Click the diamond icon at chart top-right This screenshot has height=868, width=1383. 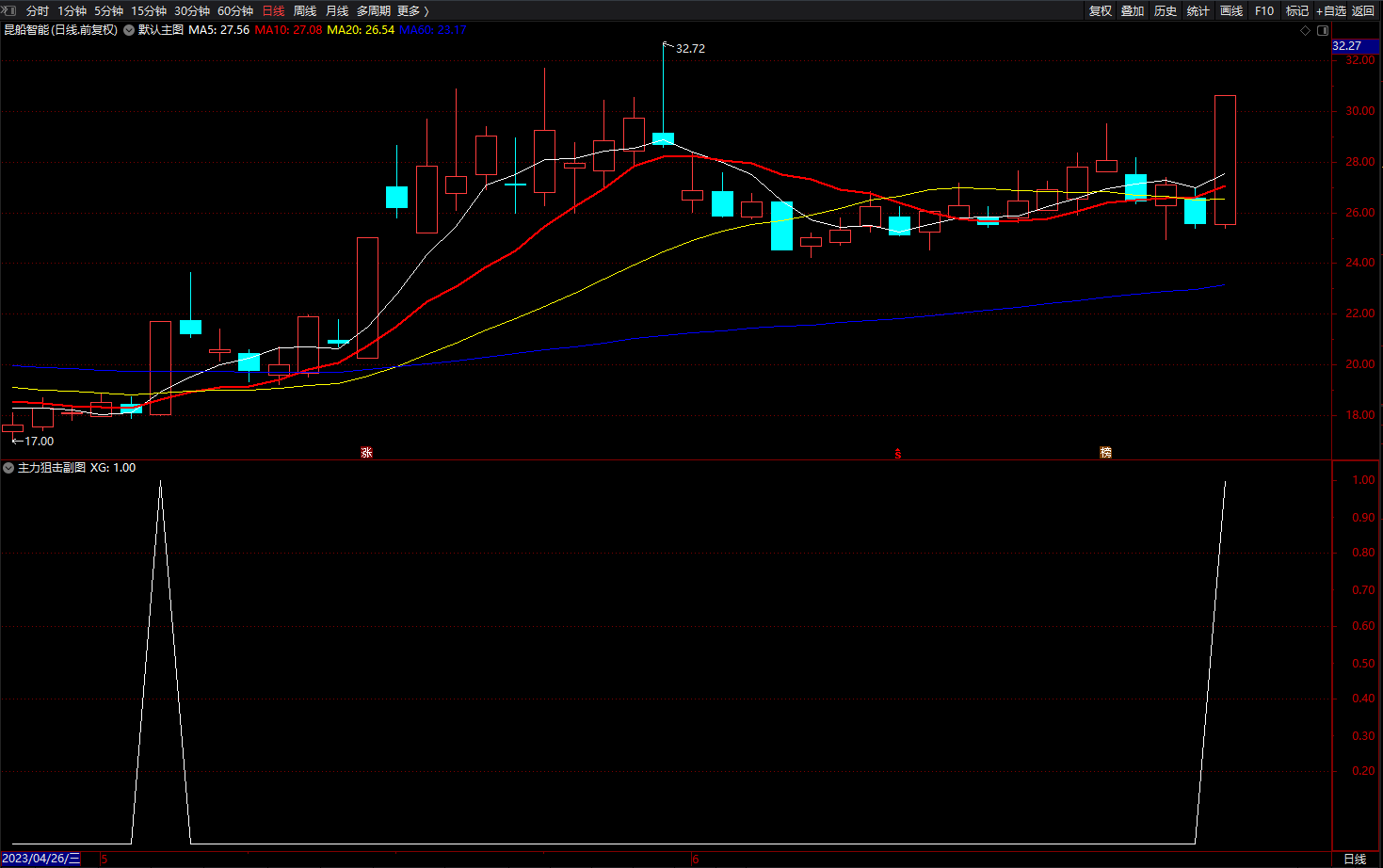[x=1305, y=31]
